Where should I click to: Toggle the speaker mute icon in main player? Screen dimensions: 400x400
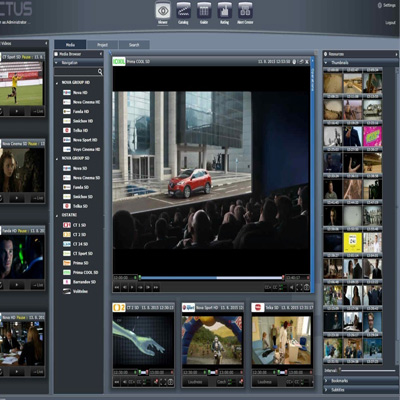[292, 287]
